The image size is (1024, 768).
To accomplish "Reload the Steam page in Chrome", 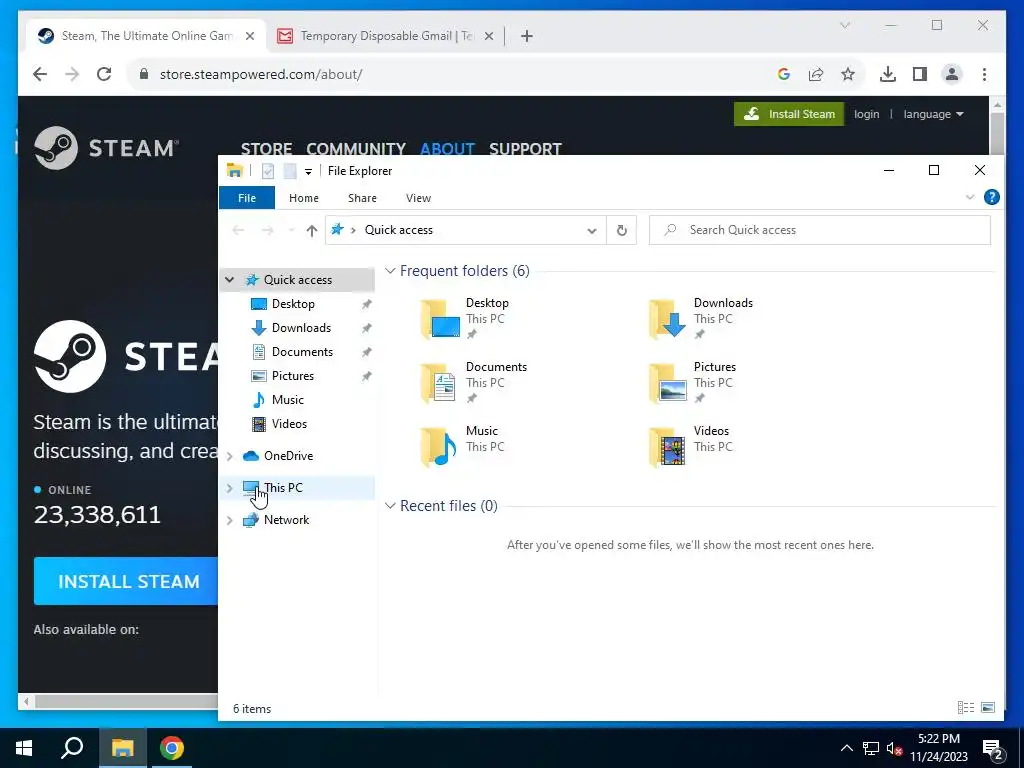I will coord(104,74).
